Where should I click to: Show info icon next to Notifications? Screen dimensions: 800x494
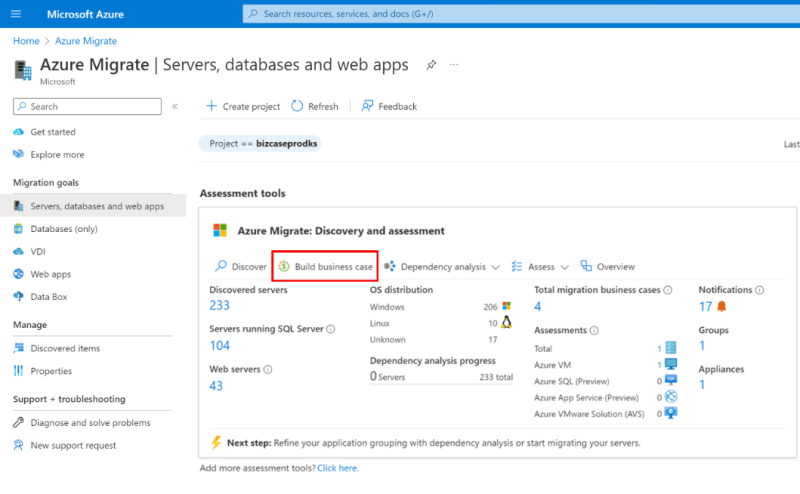(x=760, y=290)
